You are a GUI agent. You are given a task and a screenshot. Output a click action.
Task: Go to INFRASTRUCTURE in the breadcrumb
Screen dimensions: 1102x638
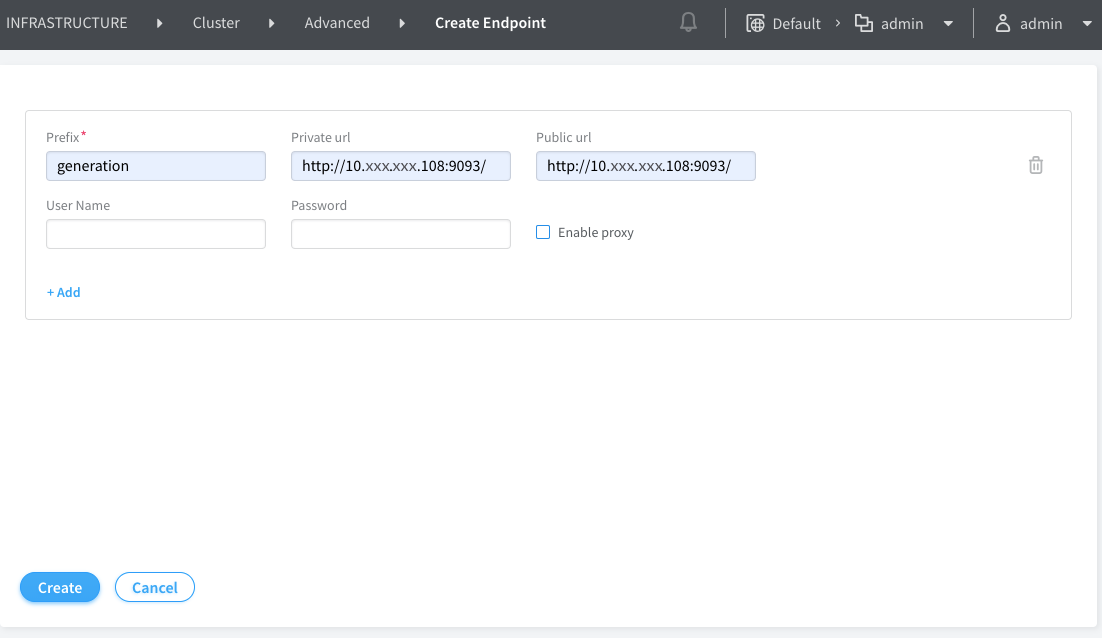pos(67,23)
